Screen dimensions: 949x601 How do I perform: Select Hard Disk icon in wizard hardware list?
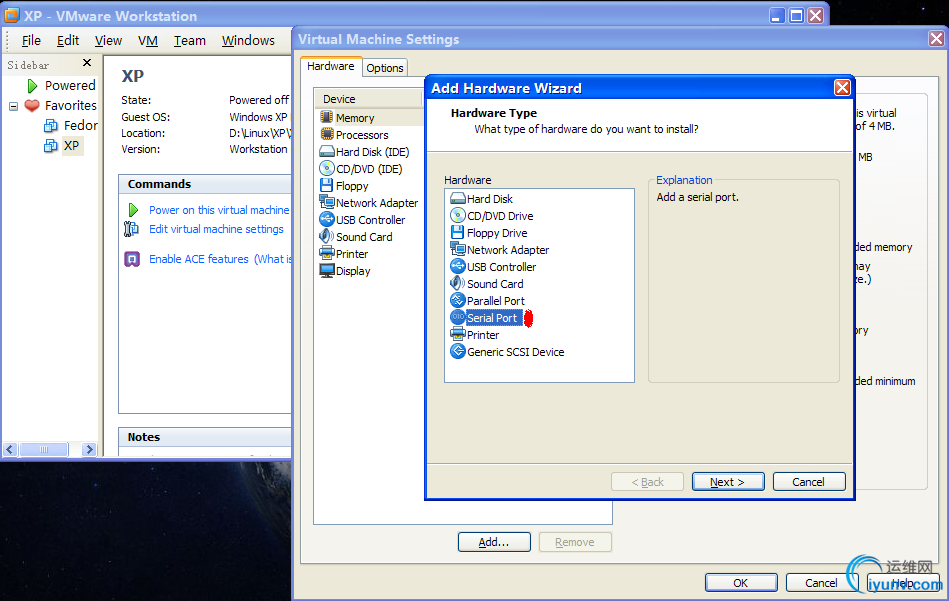pos(458,199)
